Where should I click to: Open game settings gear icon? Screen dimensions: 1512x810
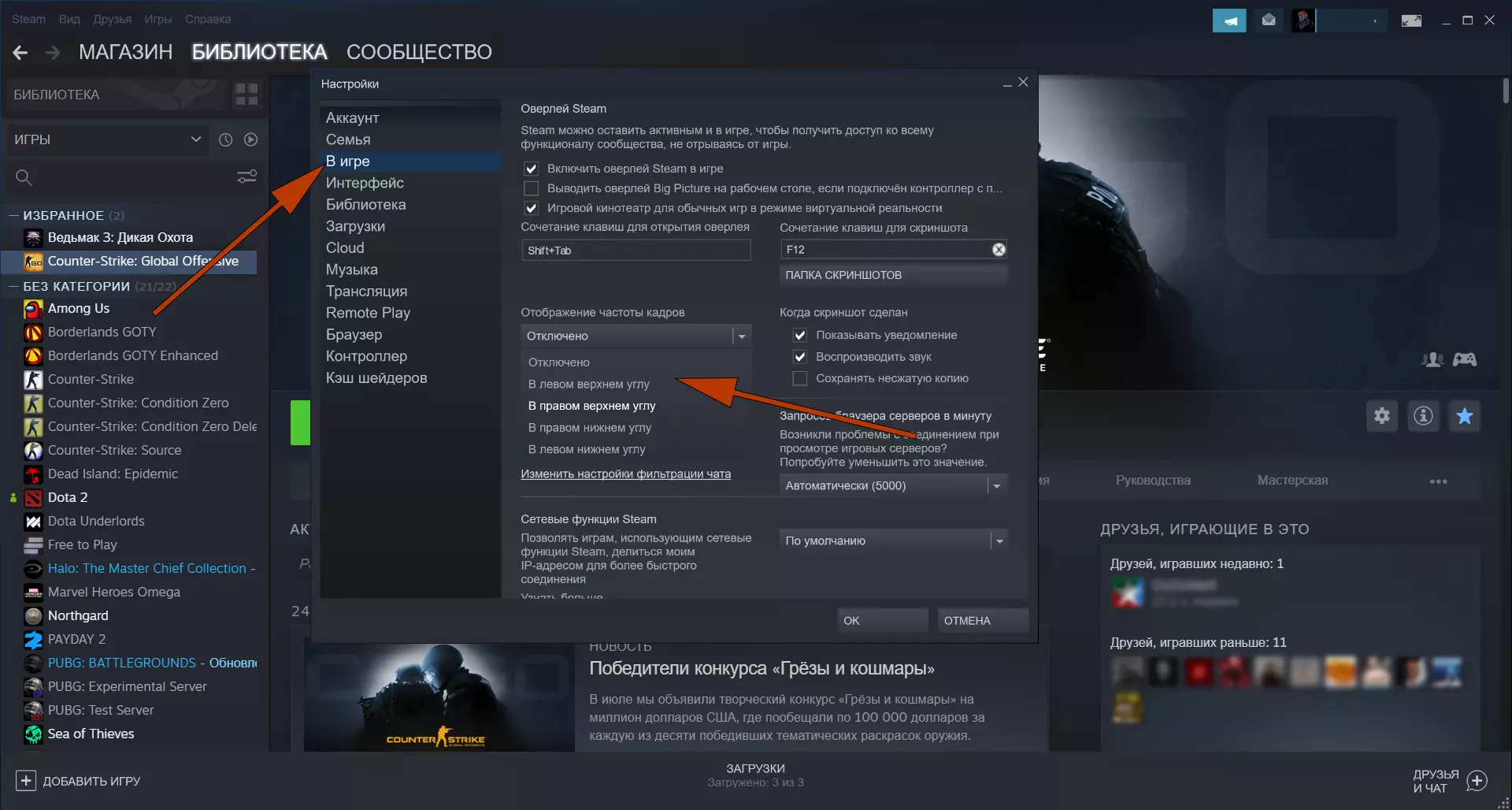coord(1382,416)
